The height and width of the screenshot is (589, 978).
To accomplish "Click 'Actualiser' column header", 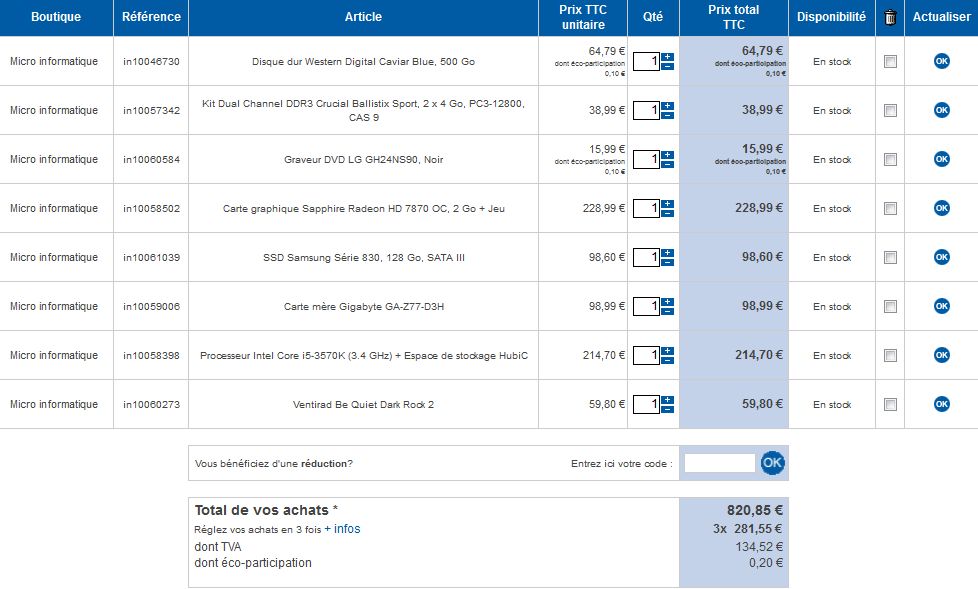I will [941, 17].
